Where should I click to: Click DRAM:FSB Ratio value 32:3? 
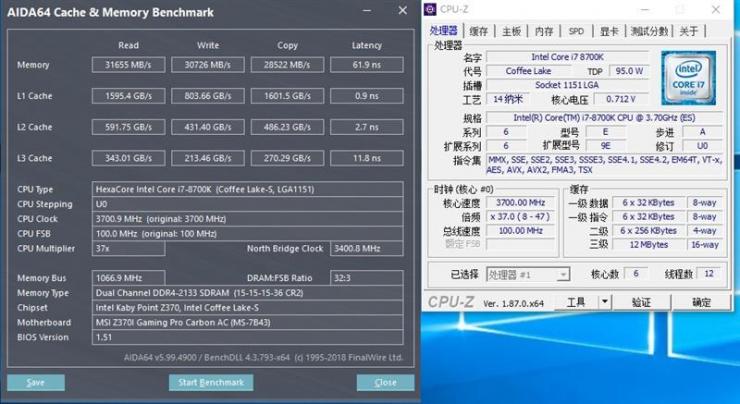[x=367, y=278]
